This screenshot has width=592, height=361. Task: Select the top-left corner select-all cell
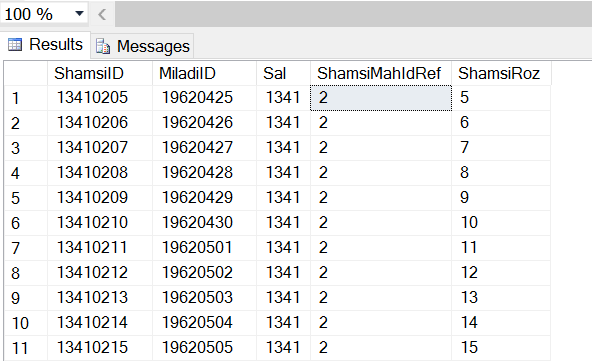(x=26, y=73)
